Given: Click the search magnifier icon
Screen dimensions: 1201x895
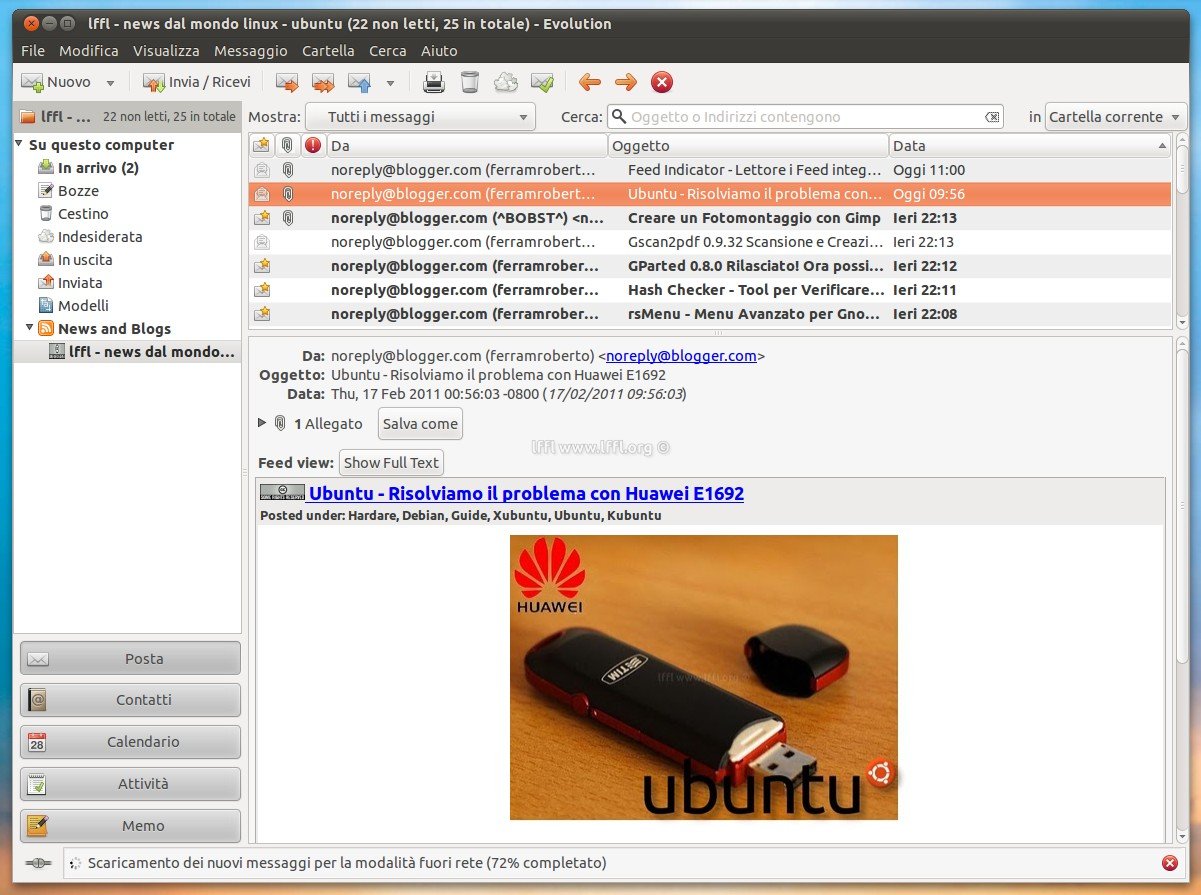Looking at the screenshot, I should tap(619, 117).
